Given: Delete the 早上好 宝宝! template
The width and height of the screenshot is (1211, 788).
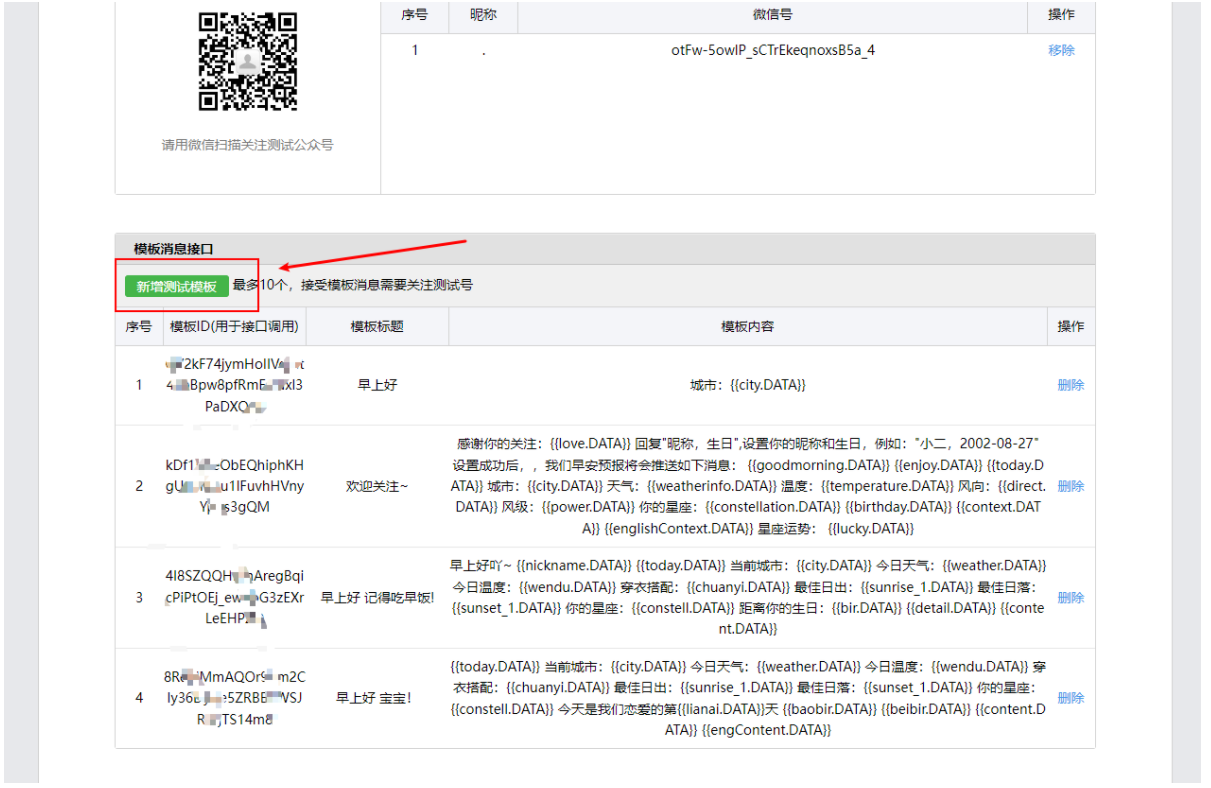Looking at the screenshot, I should click(1070, 697).
